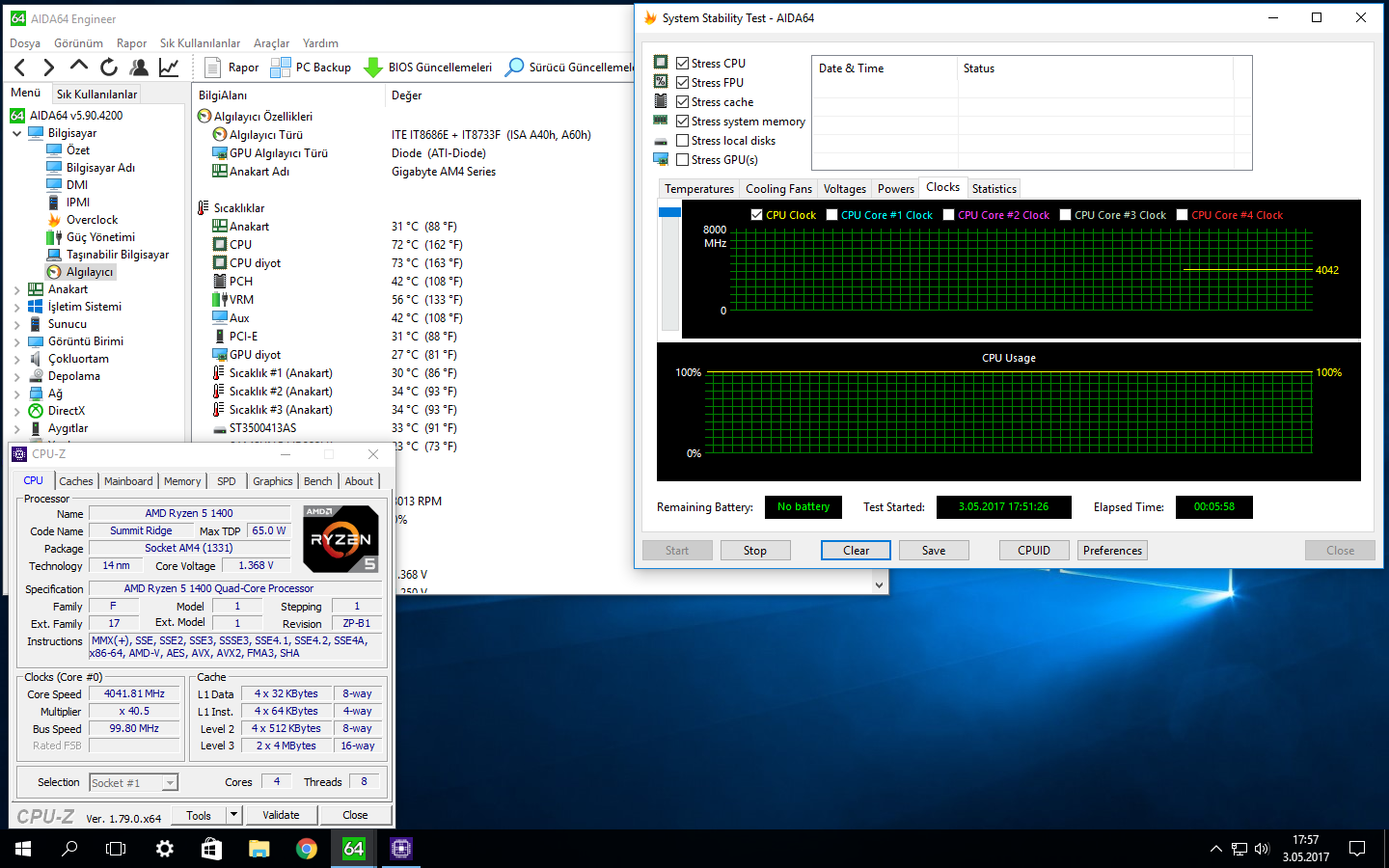
Task: Open Google Chrome from taskbar
Action: 307,849
